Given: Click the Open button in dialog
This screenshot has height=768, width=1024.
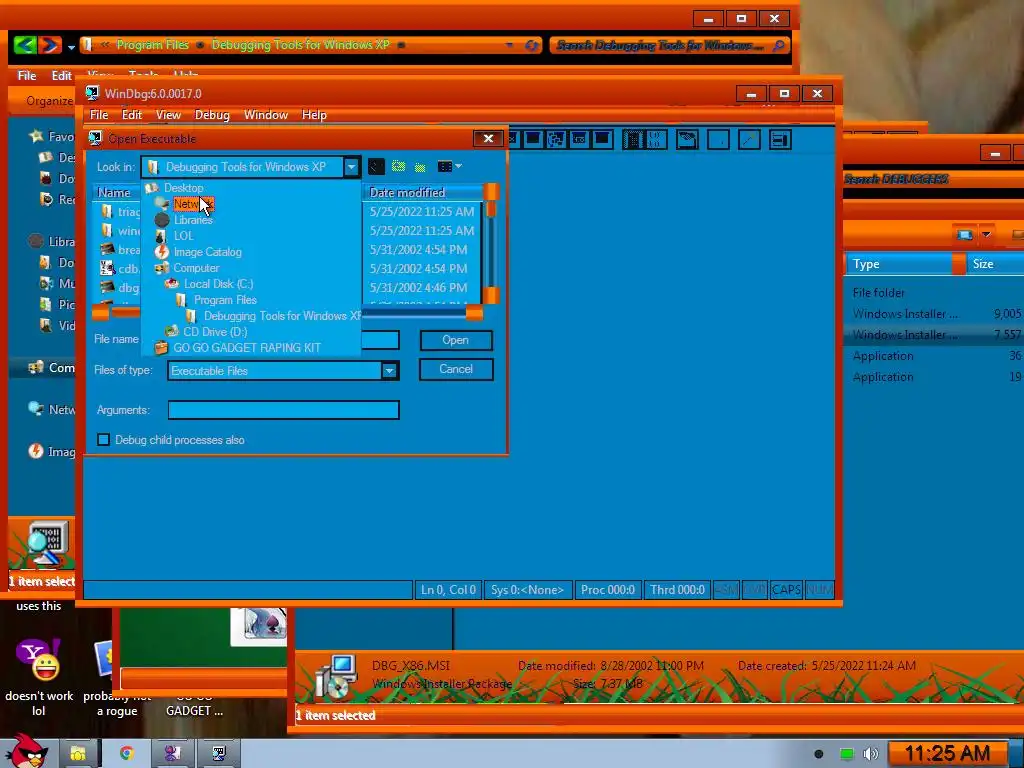Looking at the screenshot, I should pyautogui.click(x=456, y=340).
